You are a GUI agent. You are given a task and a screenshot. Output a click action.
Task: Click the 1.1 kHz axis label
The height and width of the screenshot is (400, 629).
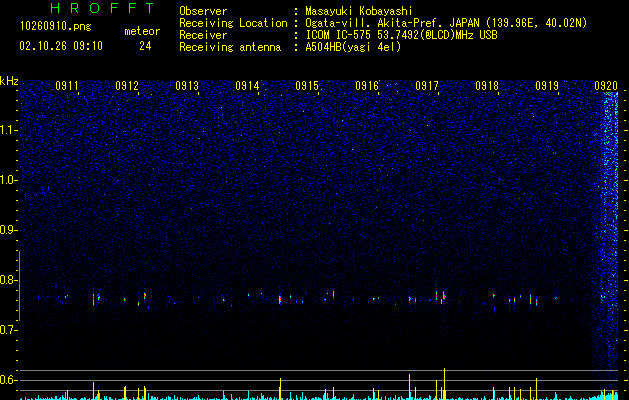(8, 130)
